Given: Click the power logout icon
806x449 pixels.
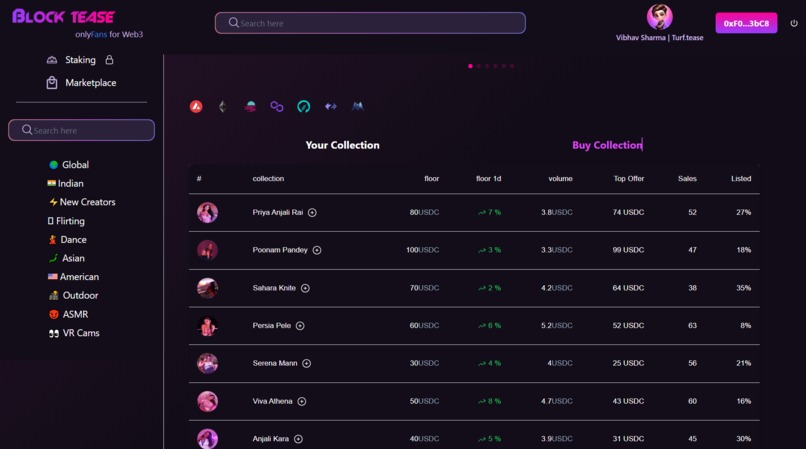Looking at the screenshot, I should pyautogui.click(x=794, y=23).
